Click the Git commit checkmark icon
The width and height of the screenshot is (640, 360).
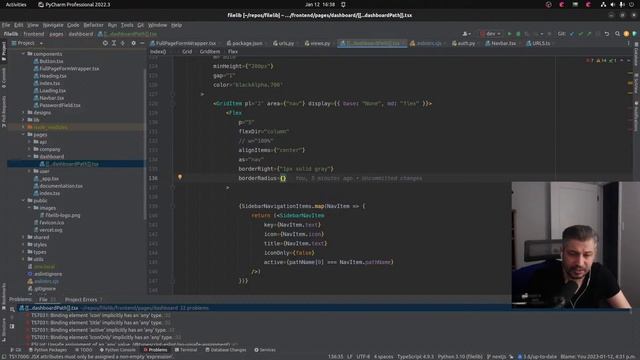coord(580,34)
